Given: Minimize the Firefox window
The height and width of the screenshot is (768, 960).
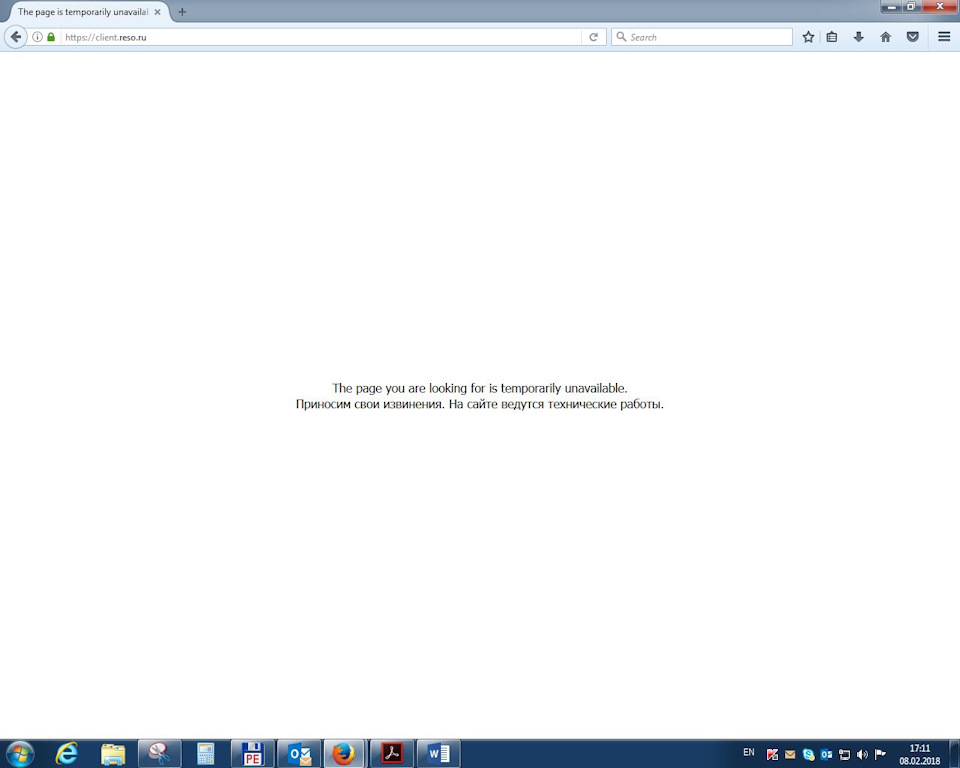Looking at the screenshot, I should [x=891, y=7].
